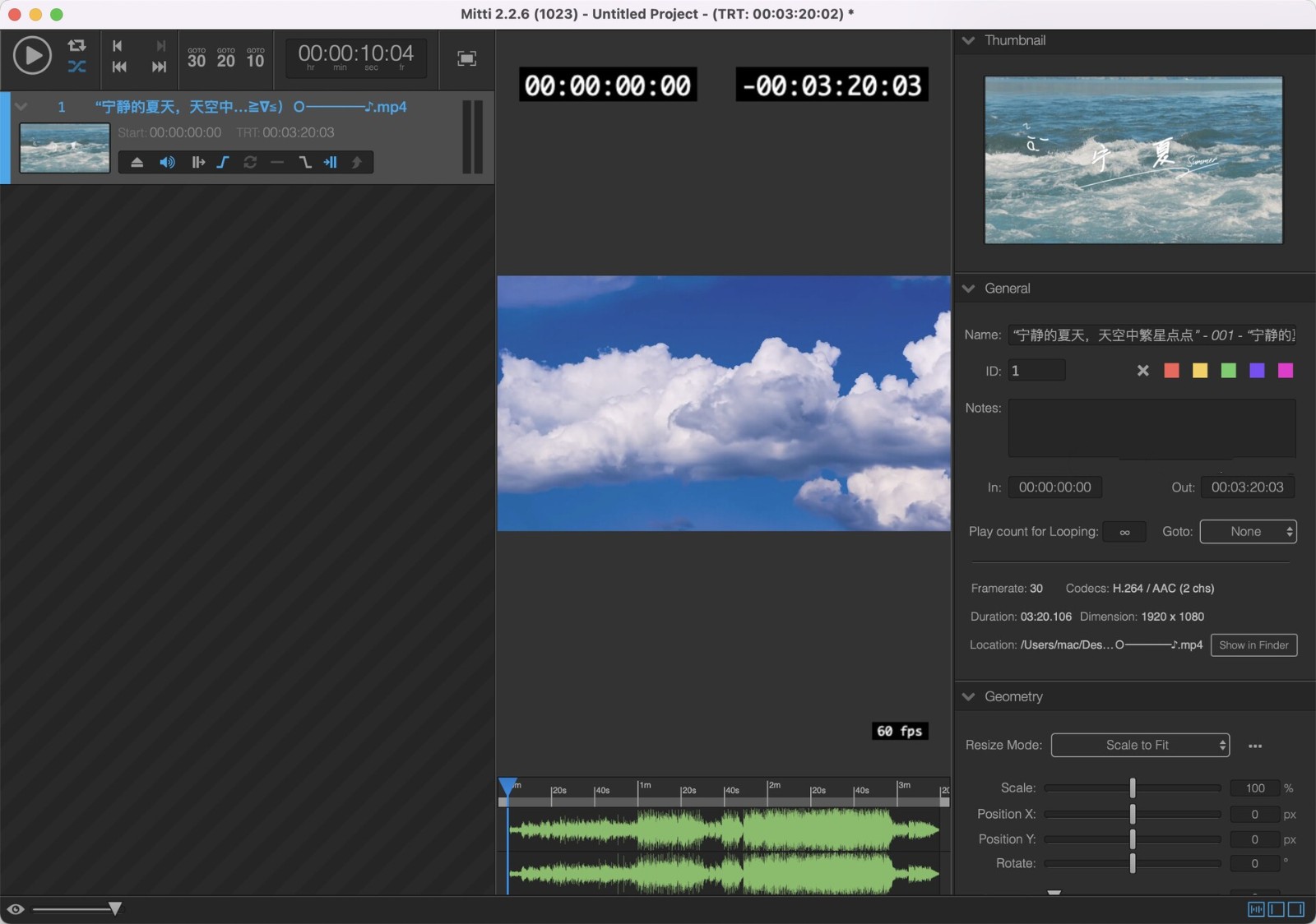Toggle the blue shuffle icon
This screenshot has height=924, width=1316.
[x=76, y=67]
